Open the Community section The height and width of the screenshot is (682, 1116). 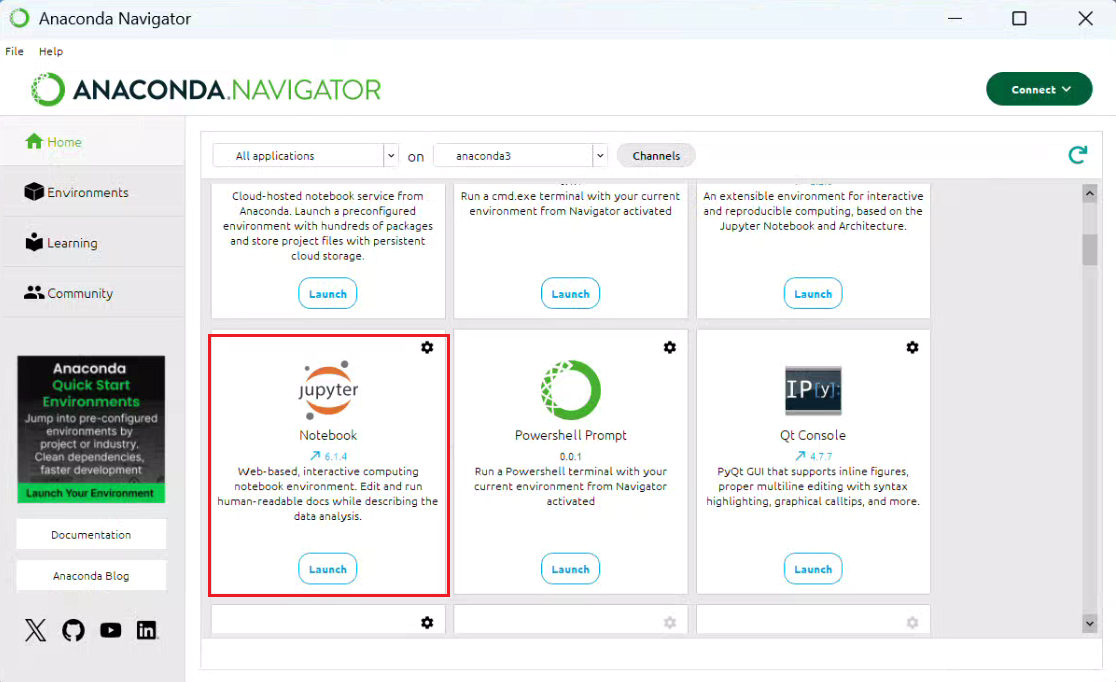coord(93,293)
